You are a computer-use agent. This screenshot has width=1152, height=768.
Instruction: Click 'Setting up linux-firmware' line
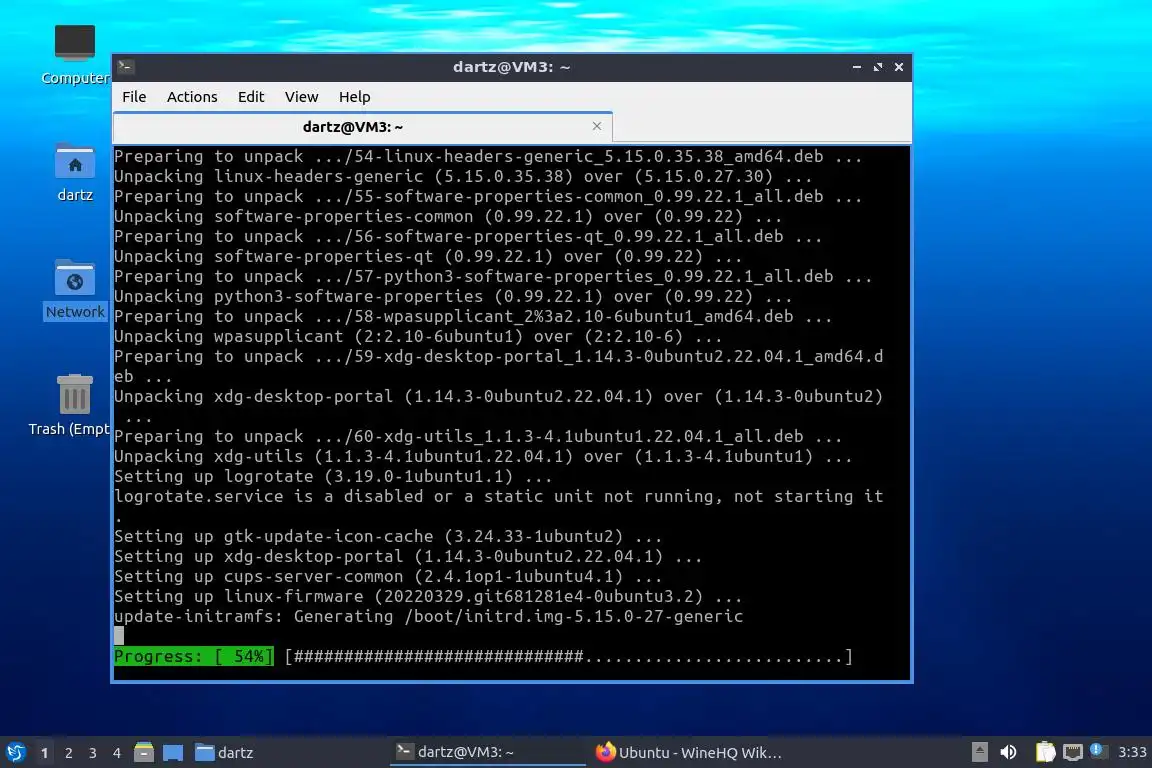pos(428,597)
